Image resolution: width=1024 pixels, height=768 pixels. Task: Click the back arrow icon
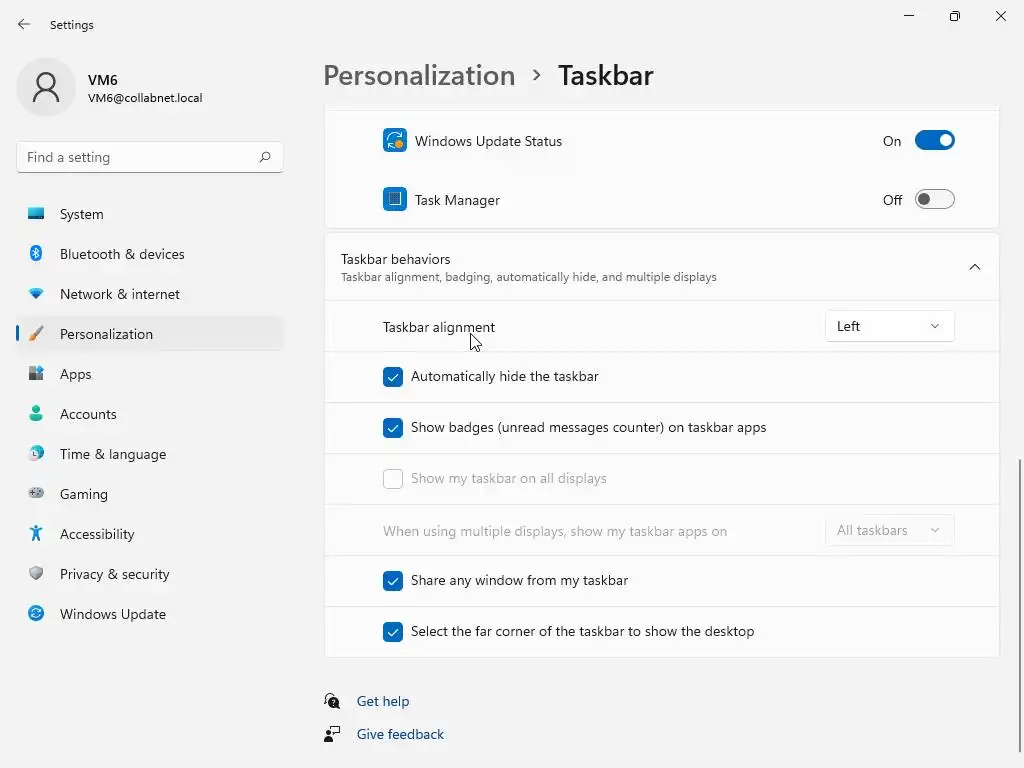24,24
